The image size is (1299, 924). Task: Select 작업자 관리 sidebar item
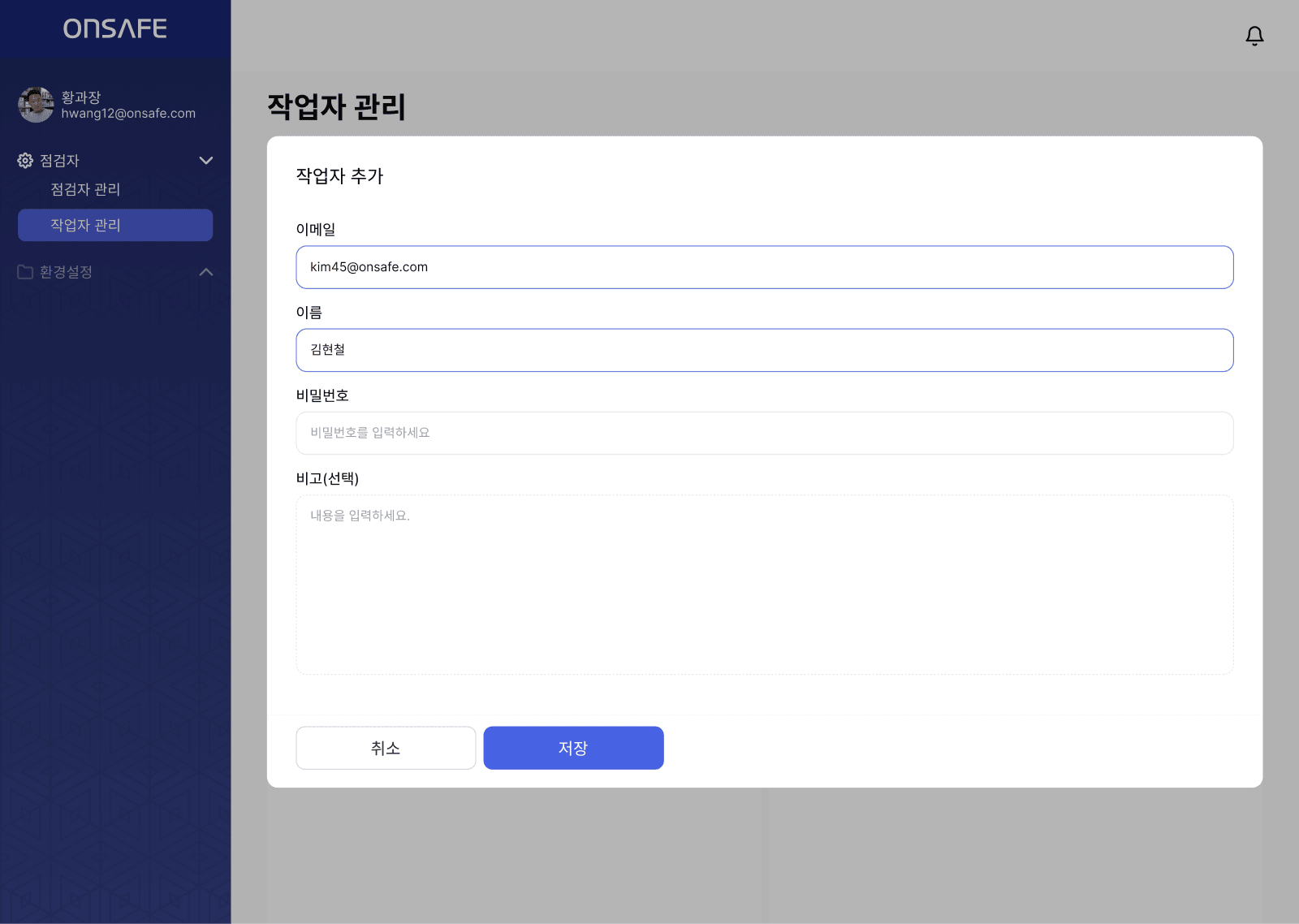click(x=115, y=225)
